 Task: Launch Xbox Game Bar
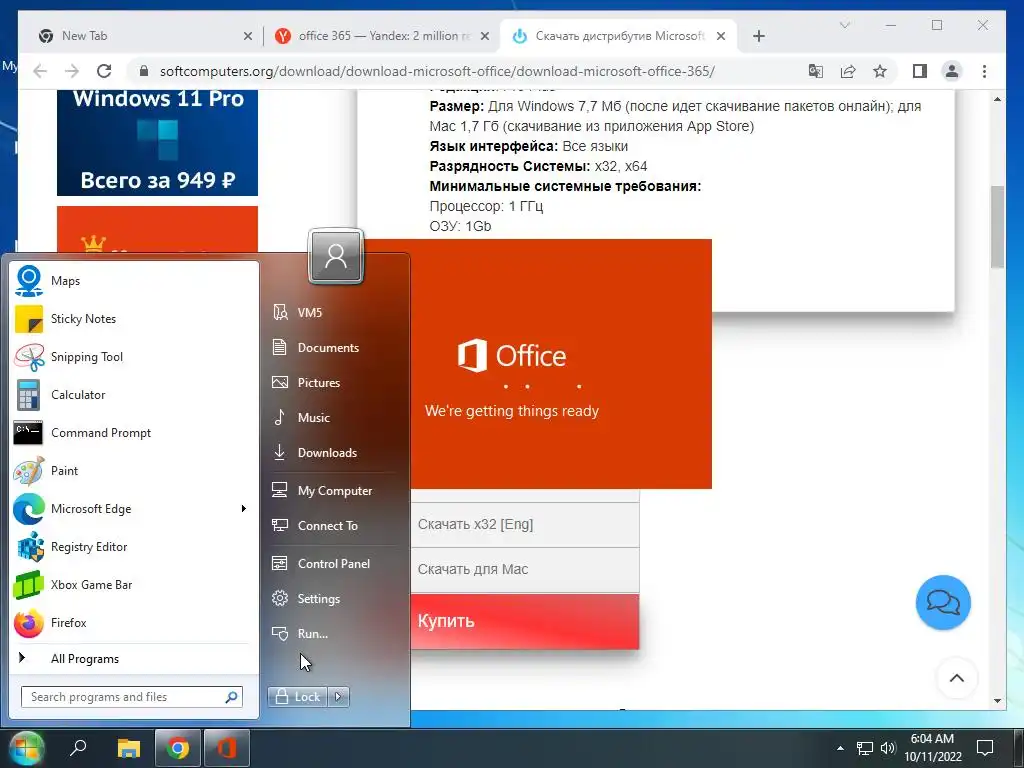coord(134,584)
